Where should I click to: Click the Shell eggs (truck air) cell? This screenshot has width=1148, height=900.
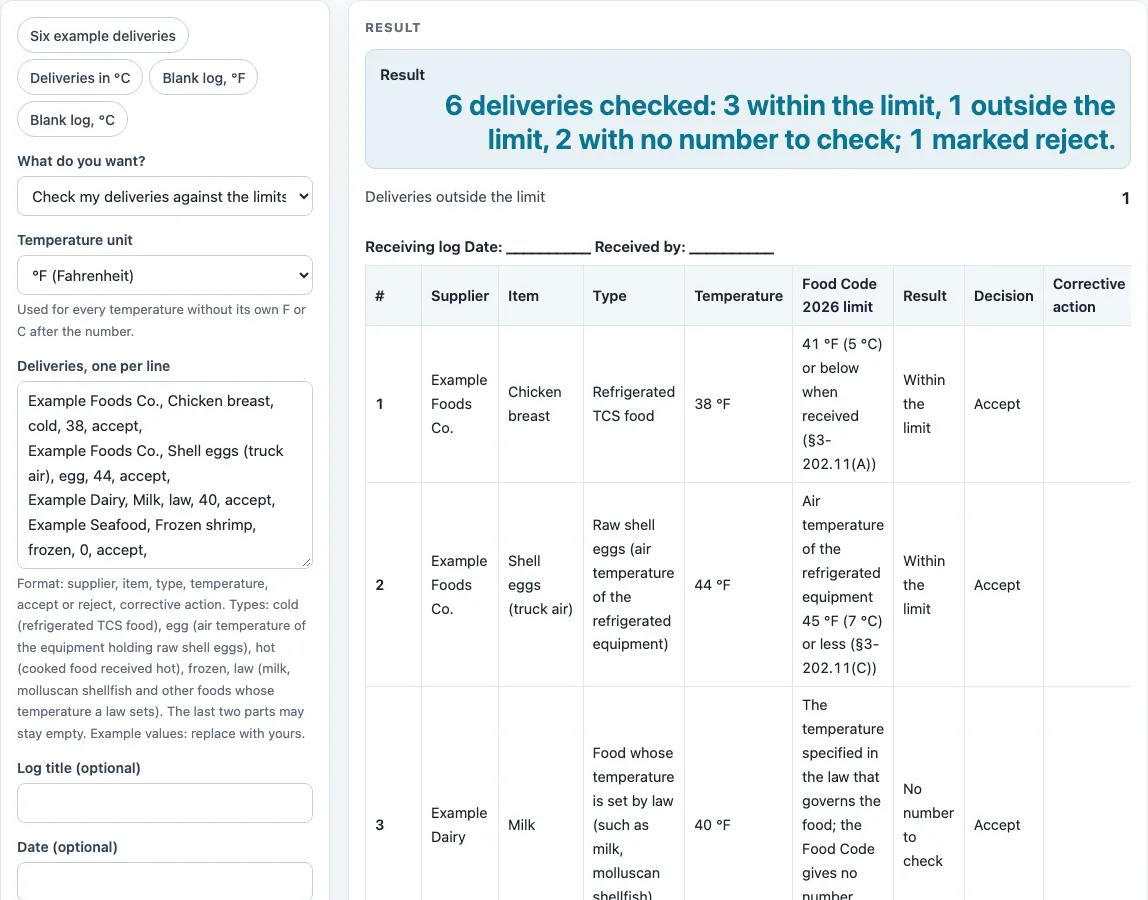[x=541, y=585]
